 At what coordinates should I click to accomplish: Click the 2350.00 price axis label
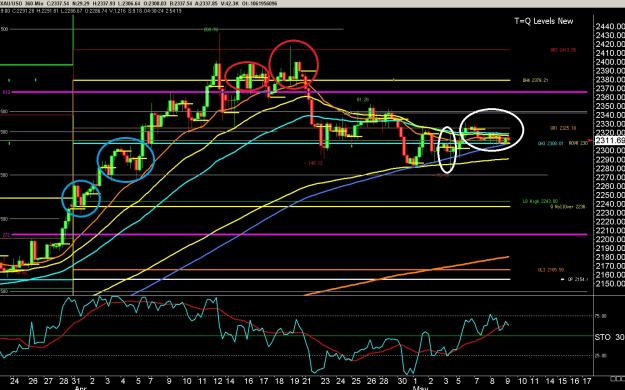610,106
